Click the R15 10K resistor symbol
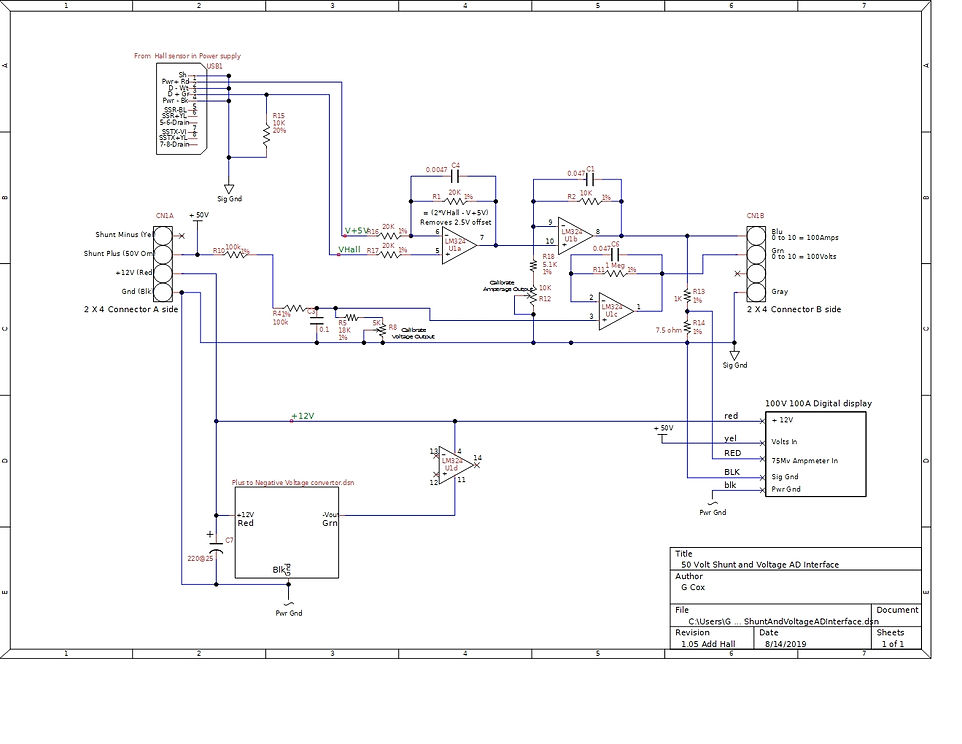This screenshot has width=962, height=744. click(x=266, y=135)
